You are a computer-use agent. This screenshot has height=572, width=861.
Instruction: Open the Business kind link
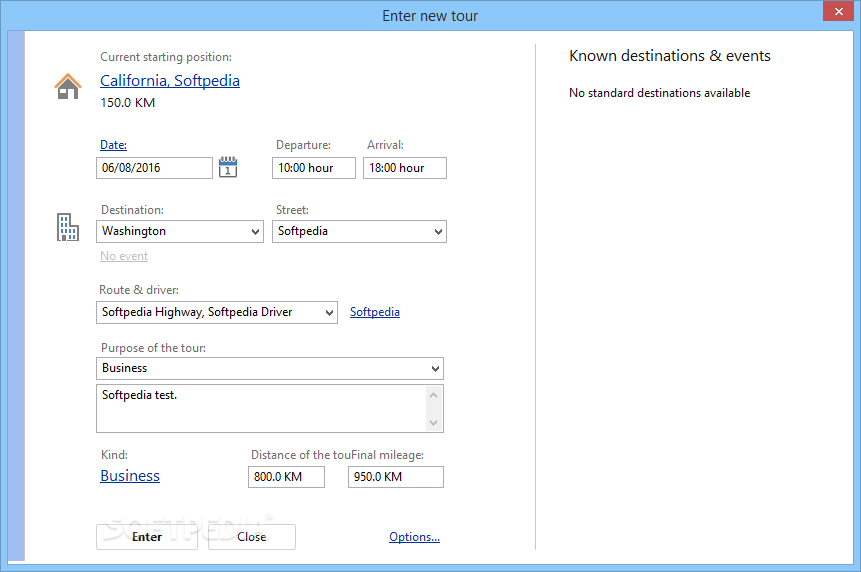tap(130, 476)
